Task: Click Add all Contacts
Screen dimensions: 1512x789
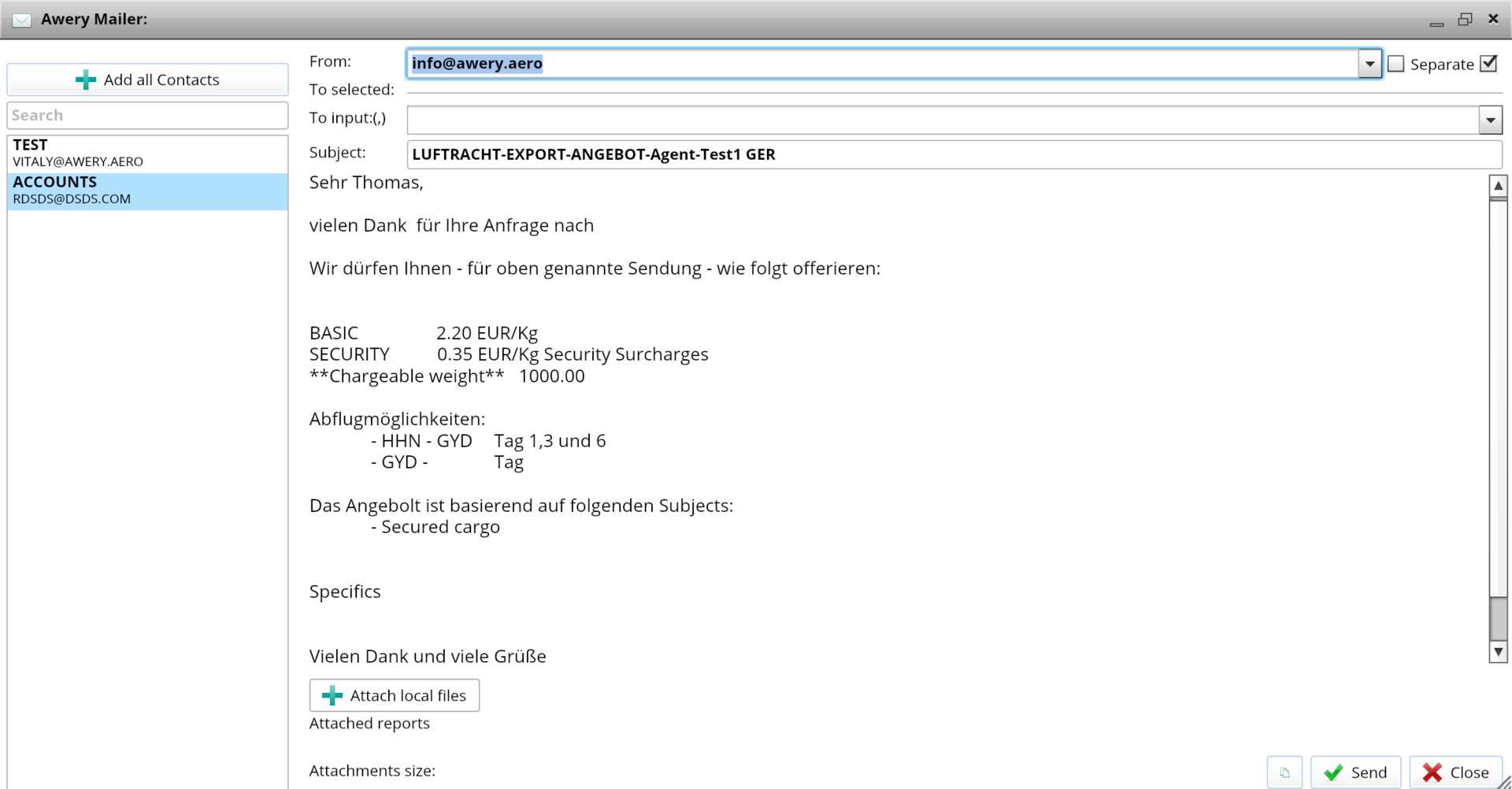Action: (x=147, y=80)
